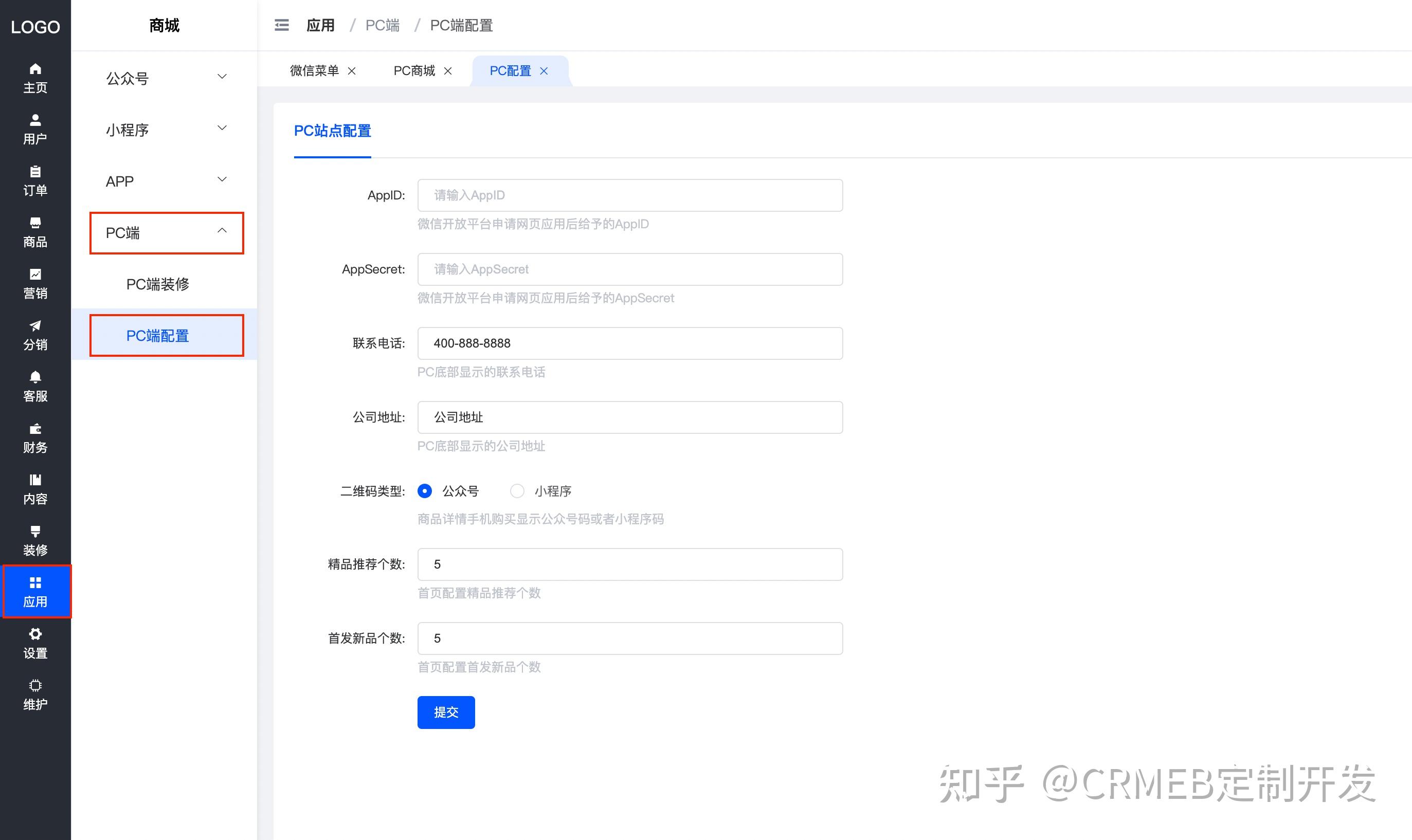Click the 提交 submit button
Viewport: 1412px width, 840px height.
coord(446,712)
